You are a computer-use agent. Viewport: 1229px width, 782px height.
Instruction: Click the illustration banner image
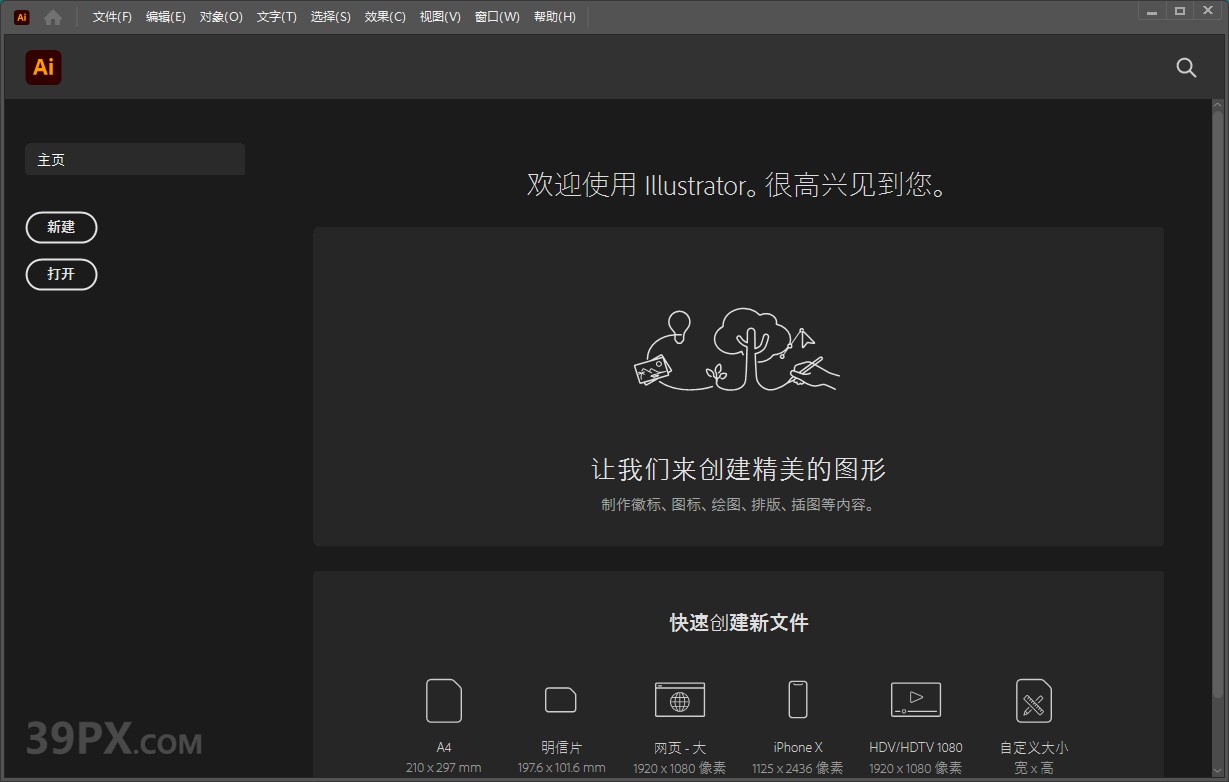click(738, 348)
